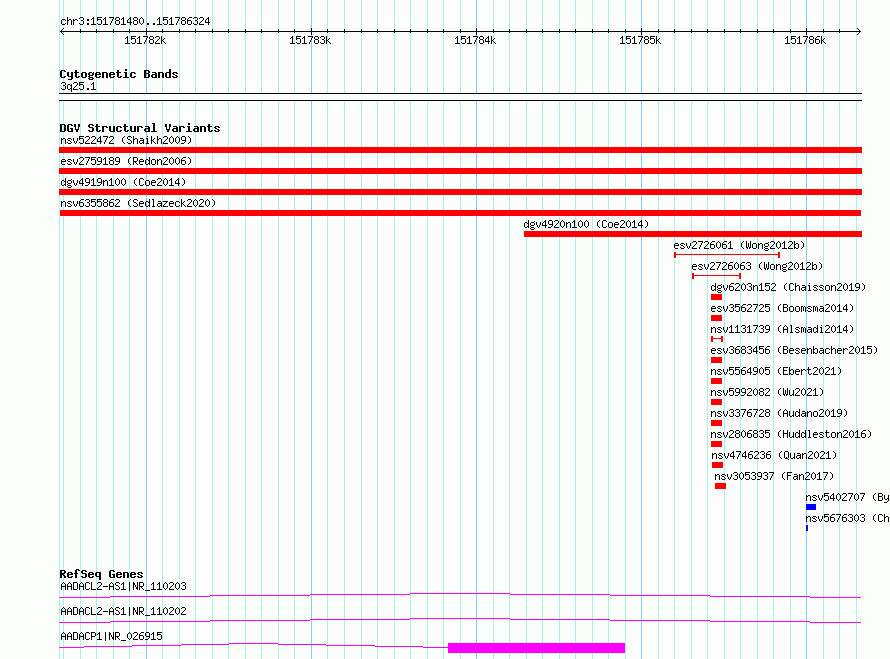890x659 pixels.
Task: Select the thin red span under esv2726063
Action: [716, 276]
